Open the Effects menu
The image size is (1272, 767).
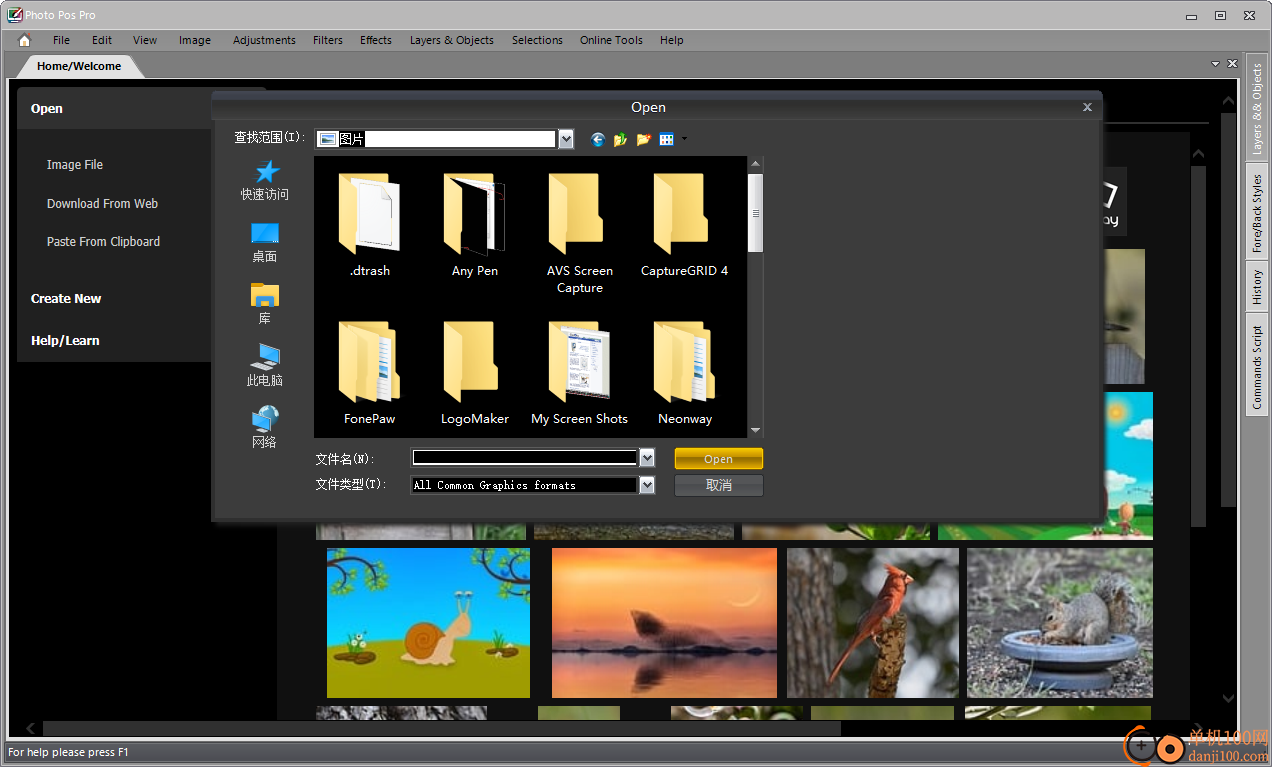tap(376, 40)
